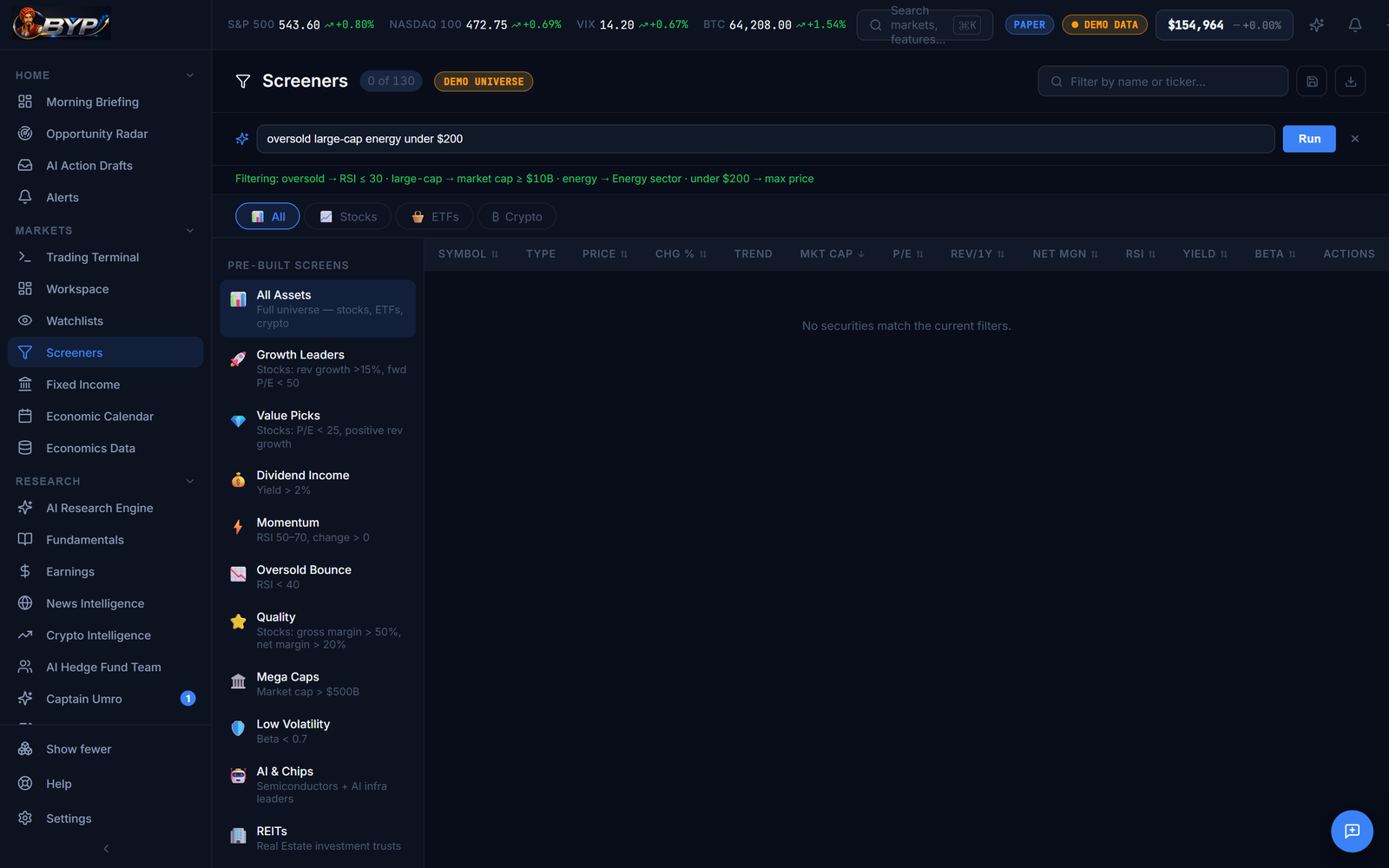Collapse the HOME section
1389x868 pixels.
[190, 76]
